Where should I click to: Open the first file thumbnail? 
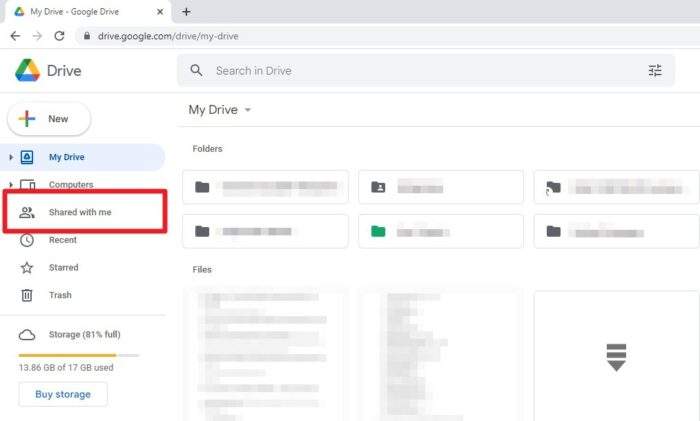click(265, 356)
